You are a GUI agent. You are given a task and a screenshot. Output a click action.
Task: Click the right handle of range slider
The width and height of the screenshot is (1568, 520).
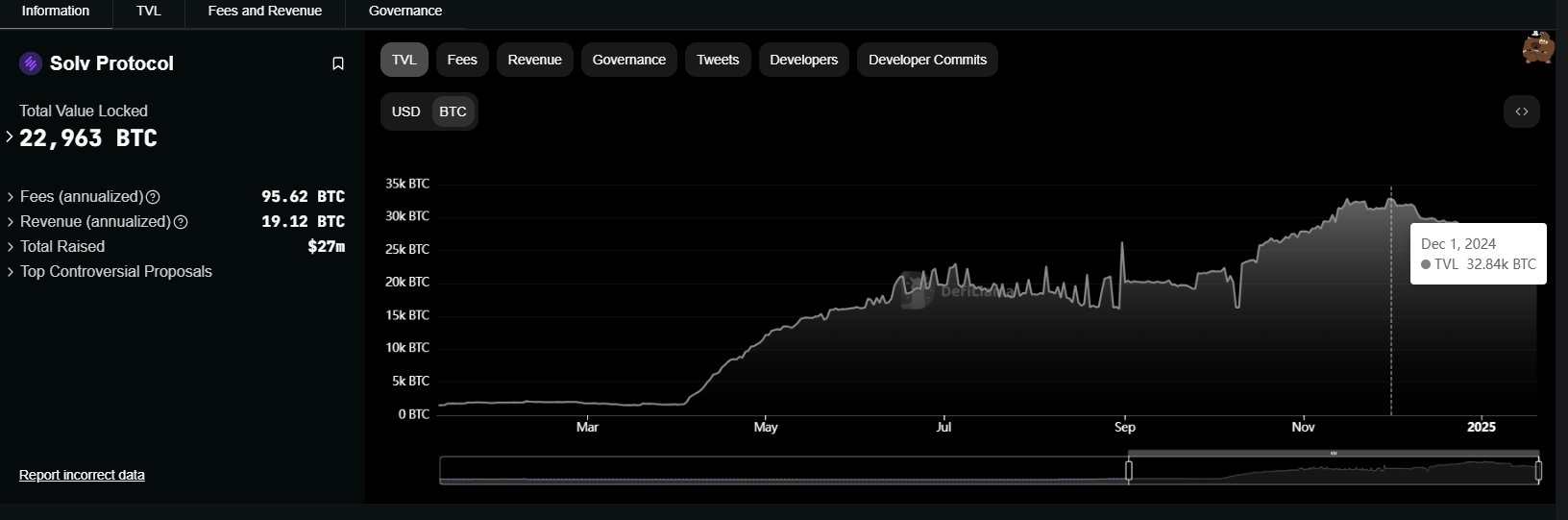1538,470
